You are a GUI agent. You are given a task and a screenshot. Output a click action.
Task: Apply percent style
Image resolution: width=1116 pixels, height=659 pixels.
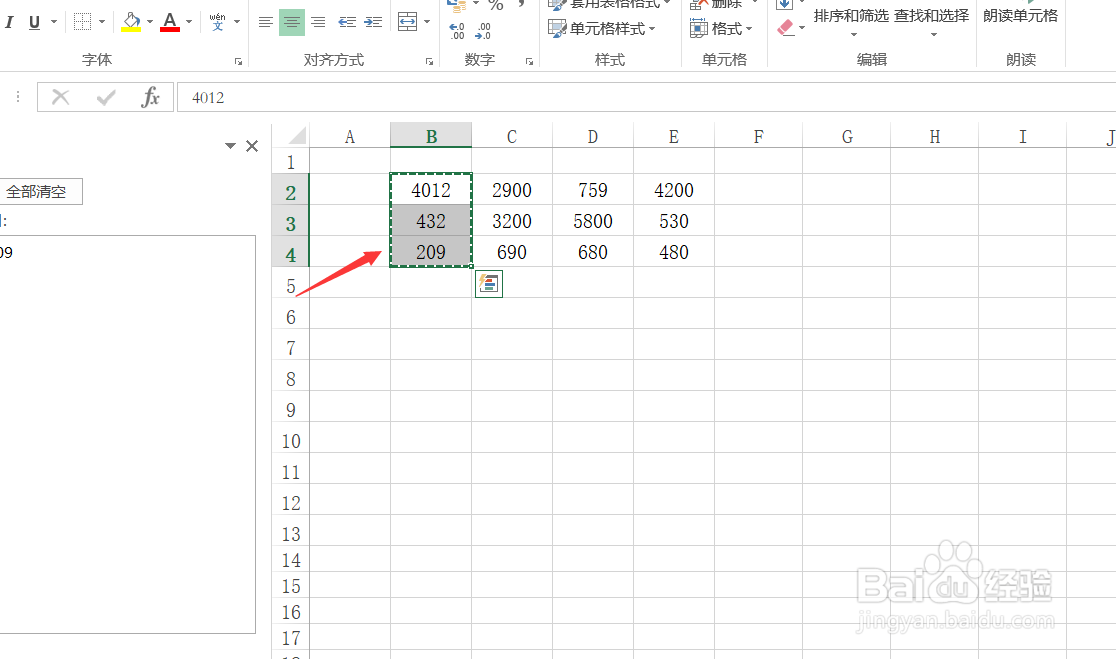[x=496, y=5]
